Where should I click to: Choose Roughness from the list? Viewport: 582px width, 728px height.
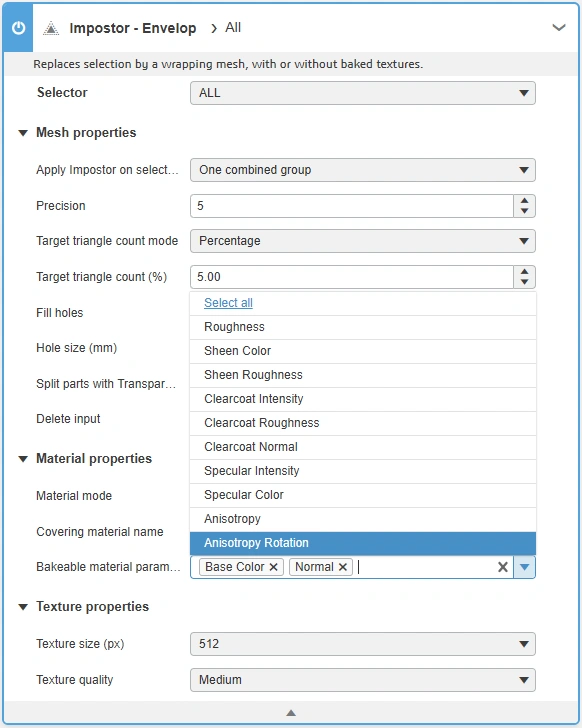point(363,327)
